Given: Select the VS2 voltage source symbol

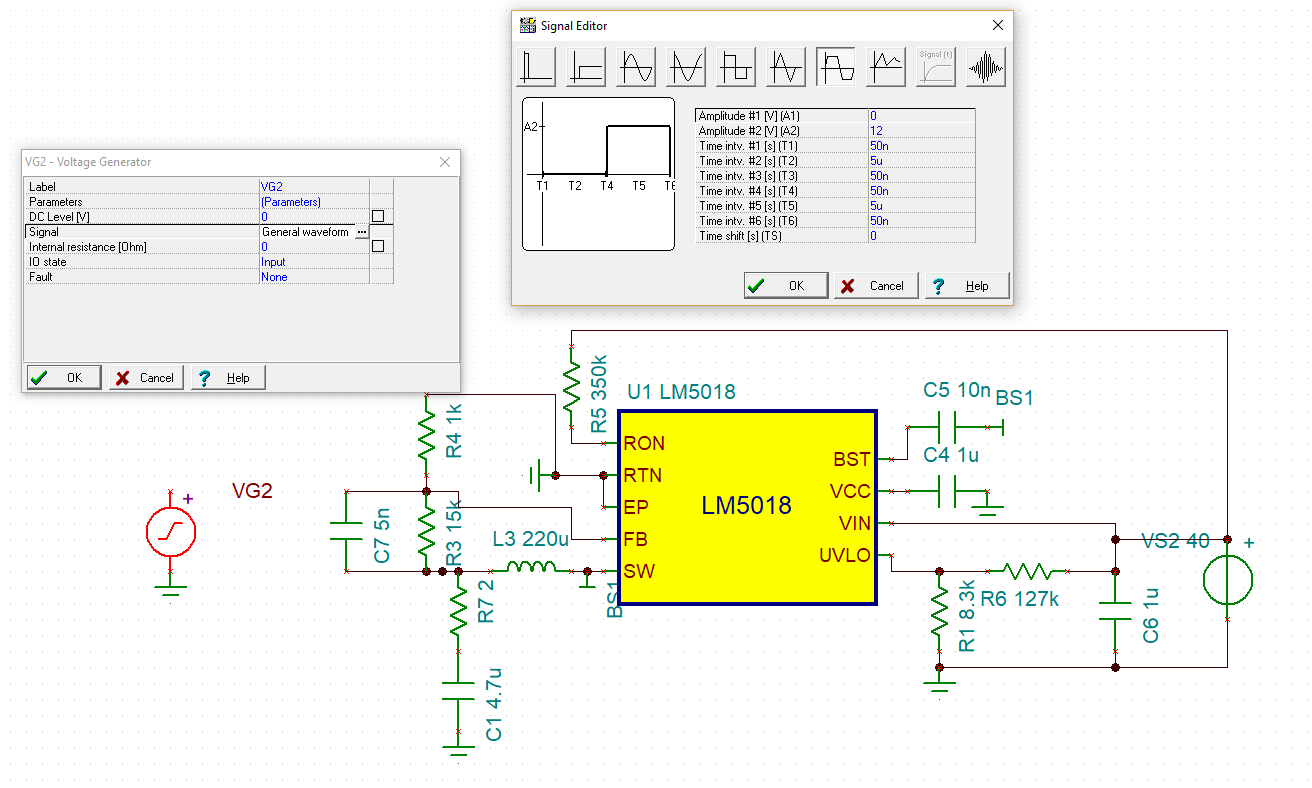Looking at the screenshot, I should coord(1227,580).
